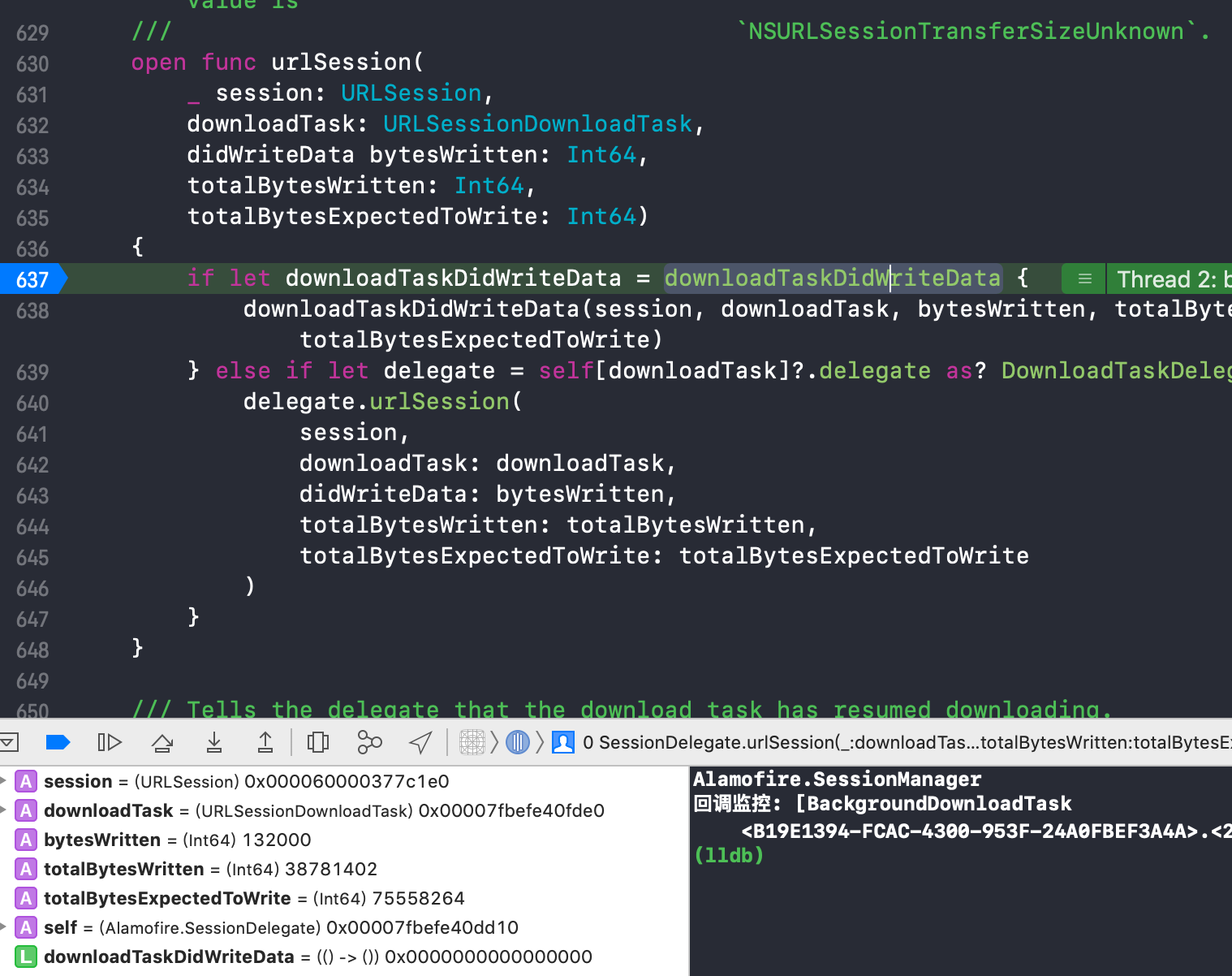Click the argument icon beside session
The width and height of the screenshot is (1232, 976).
[x=26, y=781]
